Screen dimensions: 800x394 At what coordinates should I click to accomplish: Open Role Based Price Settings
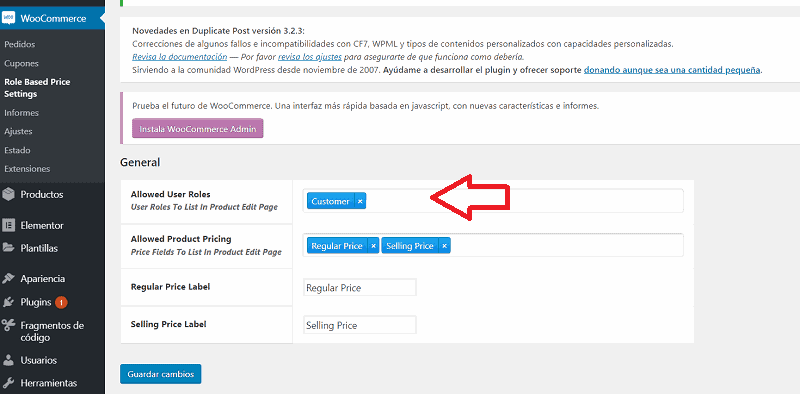coord(37,88)
